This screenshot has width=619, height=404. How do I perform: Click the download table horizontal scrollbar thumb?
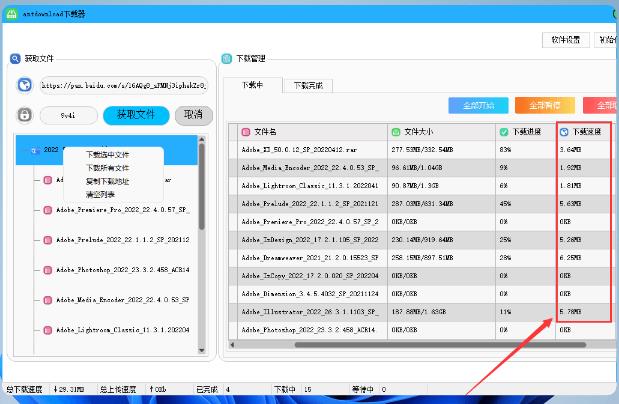click(x=440, y=345)
